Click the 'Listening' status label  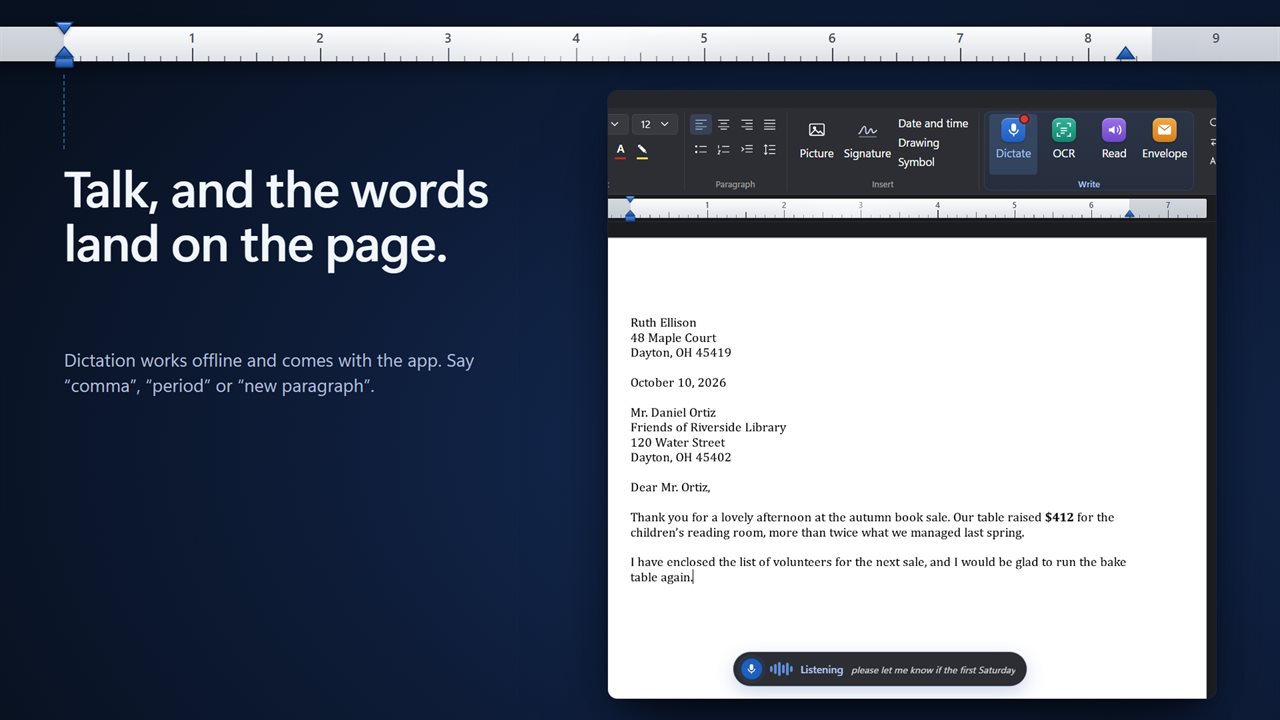pyautogui.click(x=821, y=670)
